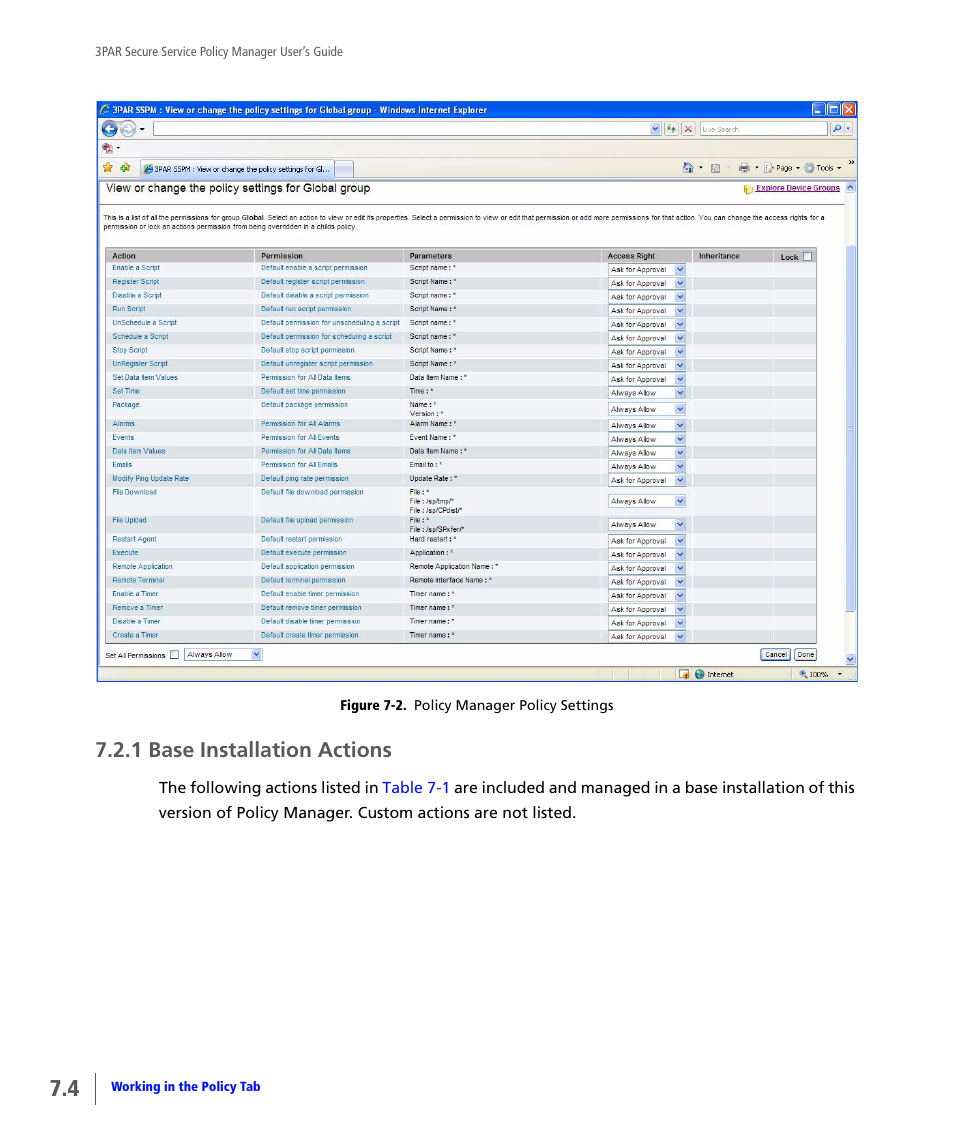Viewport: 954px width, 1145px height.
Task: Open the Table 7-1 link in paragraph
Action: tap(416, 788)
